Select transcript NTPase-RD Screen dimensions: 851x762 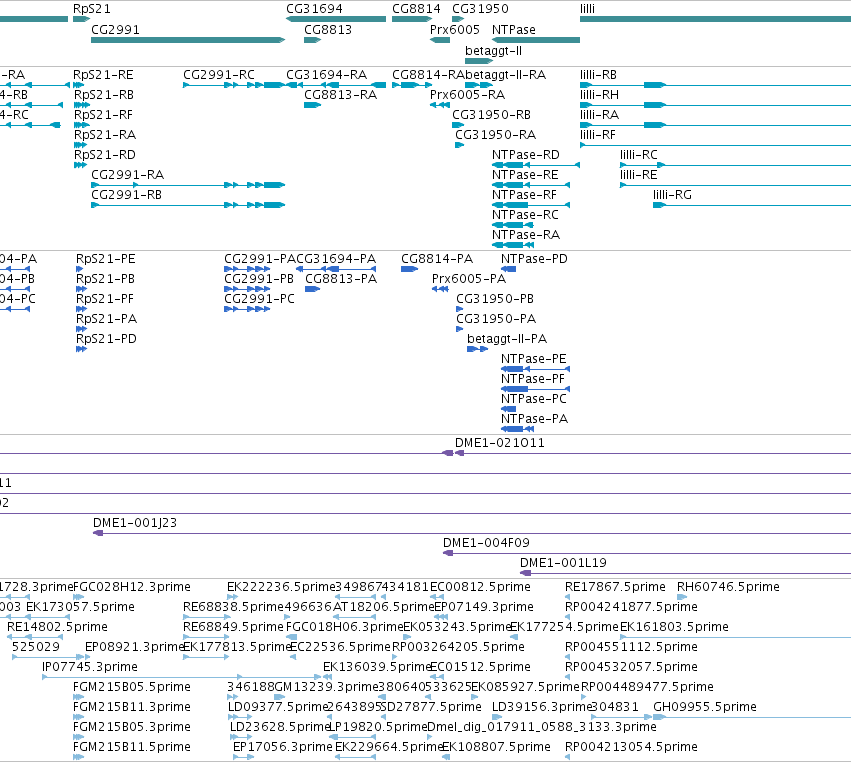[525, 155]
